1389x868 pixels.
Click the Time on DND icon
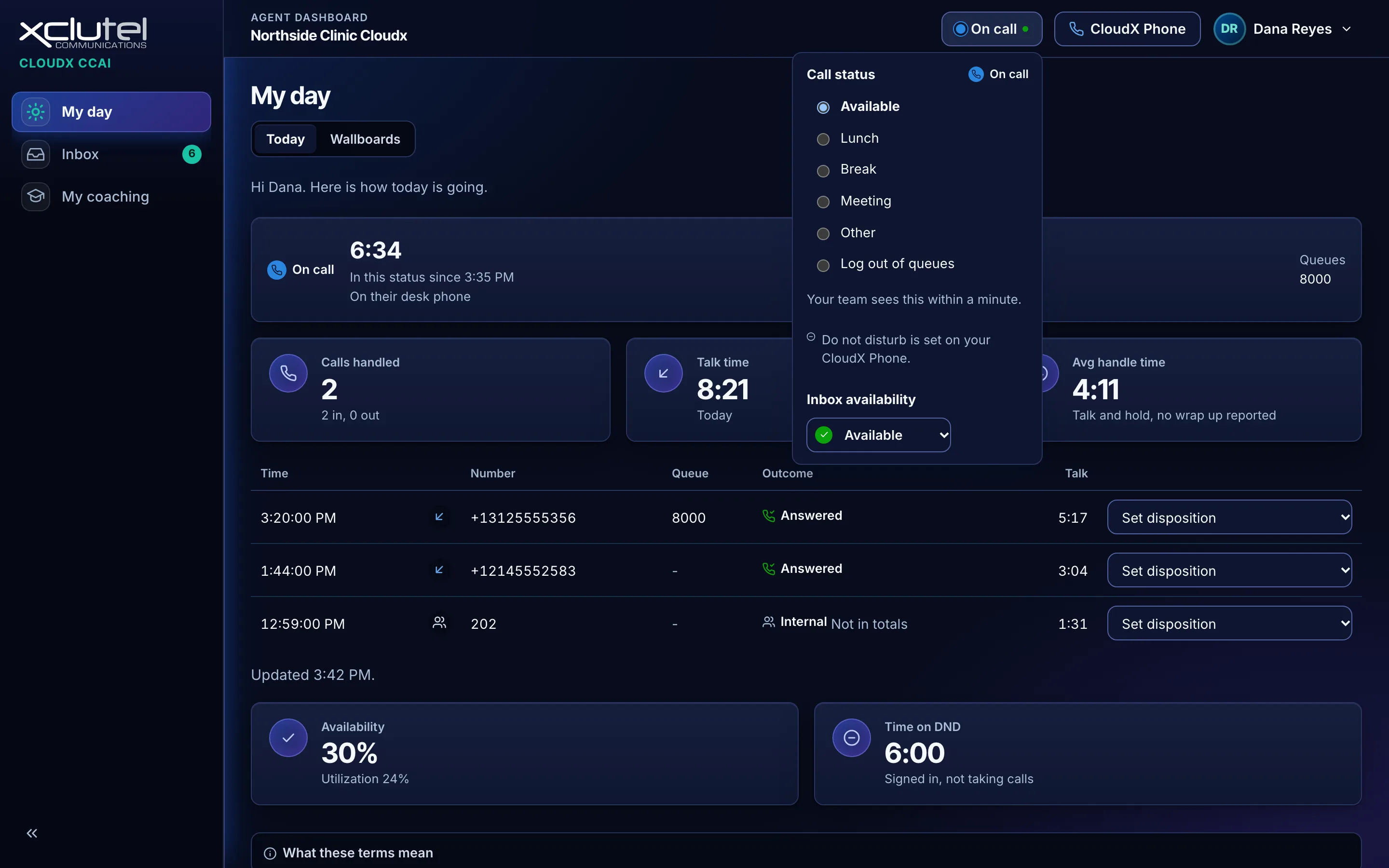[x=852, y=738]
